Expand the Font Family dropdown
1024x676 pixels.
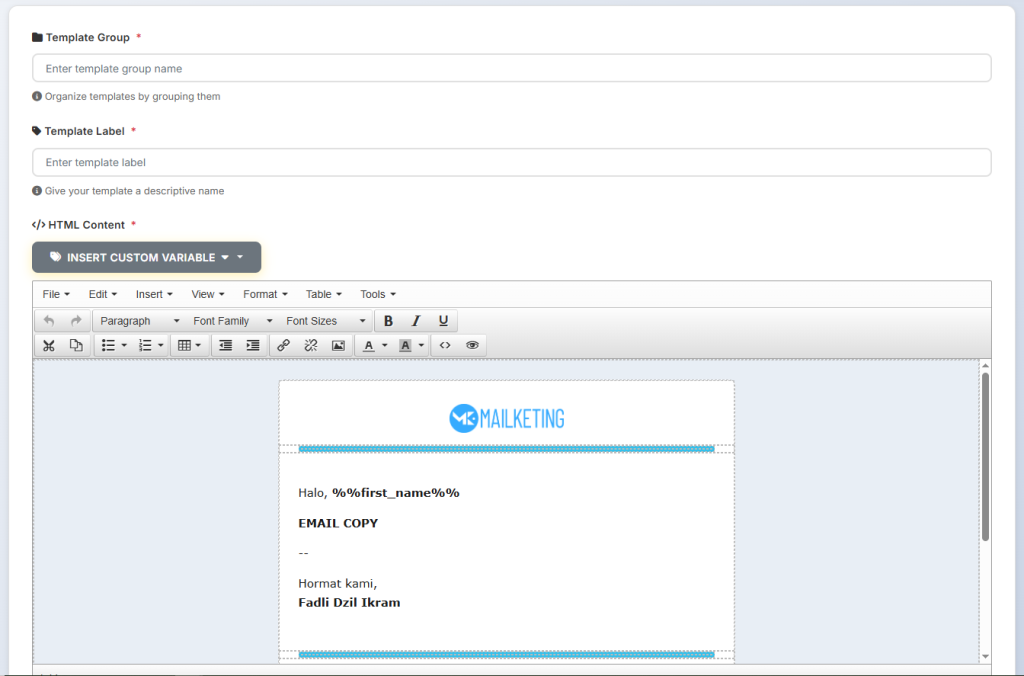click(x=232, y=321)
